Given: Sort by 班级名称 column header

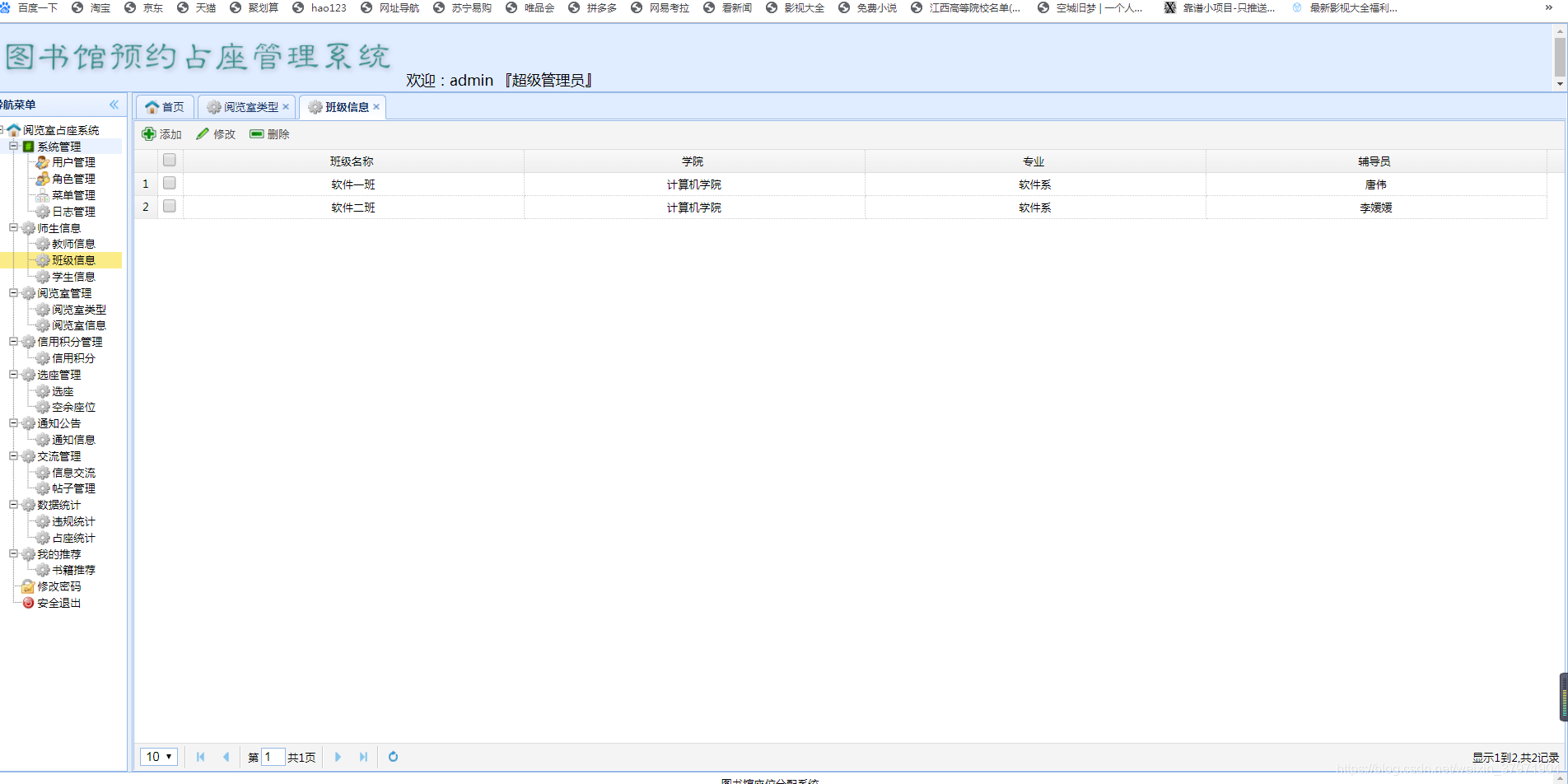Looking at the screenshot, I should click(352, 161).
